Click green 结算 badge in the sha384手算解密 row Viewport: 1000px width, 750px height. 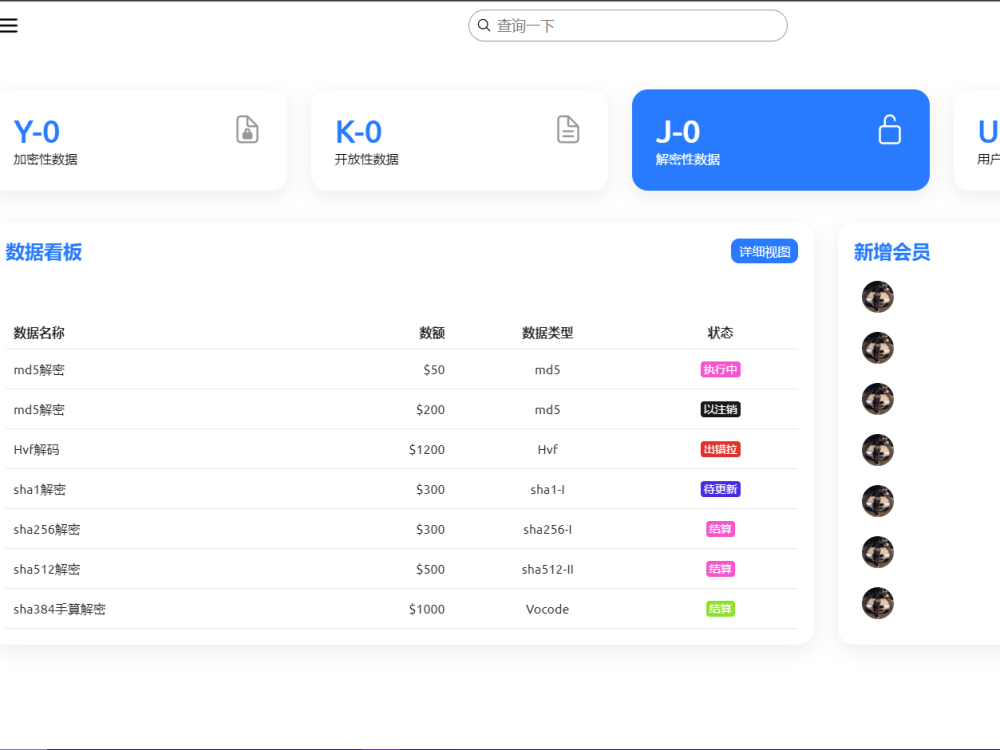pyautogui.click(x=720, y=608)
